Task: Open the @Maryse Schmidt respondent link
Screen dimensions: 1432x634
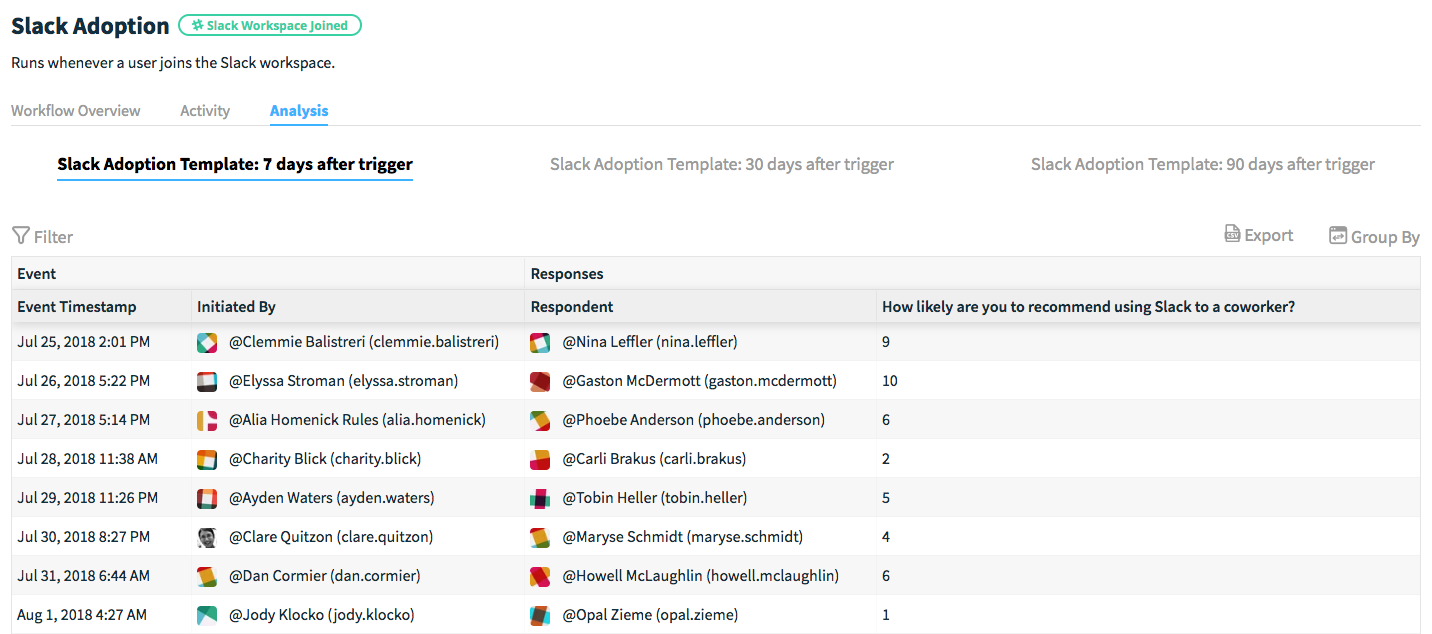Action: pyautogui.click(x=682, y=537)
